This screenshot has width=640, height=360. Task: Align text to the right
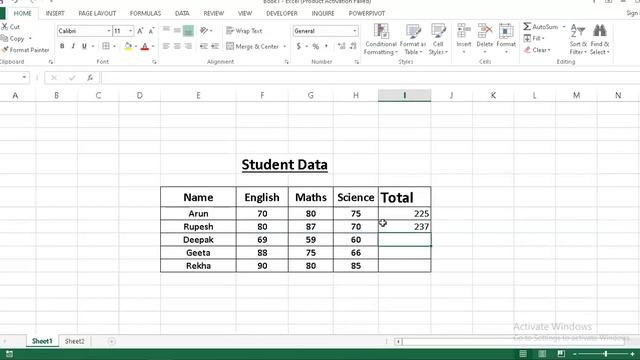(188, 46)
